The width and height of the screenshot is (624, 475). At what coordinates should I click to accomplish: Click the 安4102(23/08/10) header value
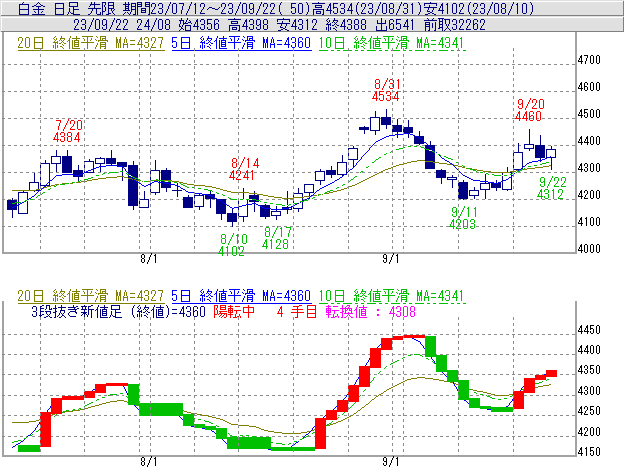479,8
